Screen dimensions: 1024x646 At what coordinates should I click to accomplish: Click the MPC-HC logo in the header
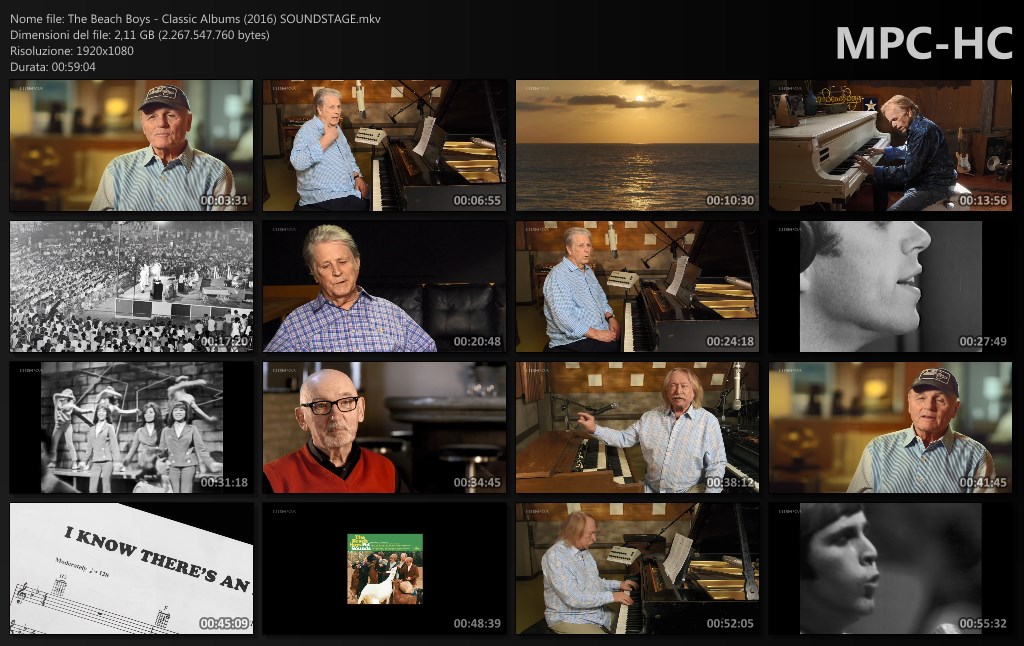click(923, 43)
